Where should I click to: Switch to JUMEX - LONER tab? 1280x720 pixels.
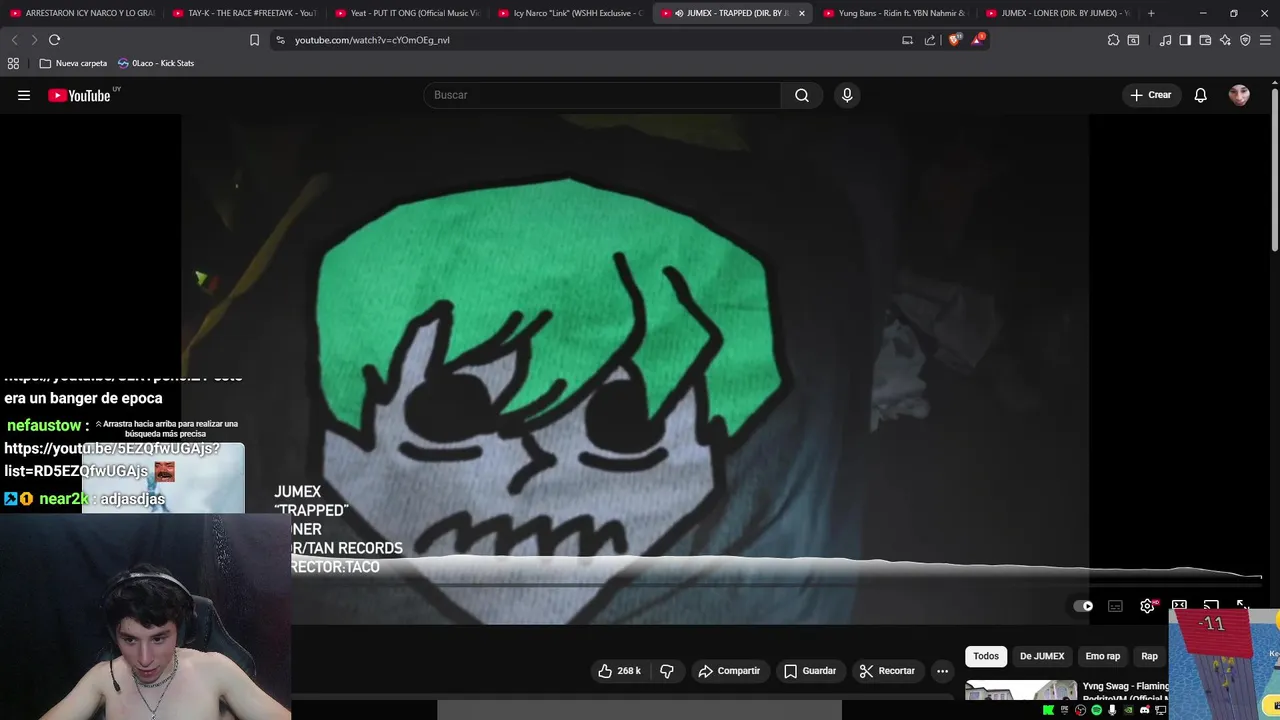[1058, 13]
